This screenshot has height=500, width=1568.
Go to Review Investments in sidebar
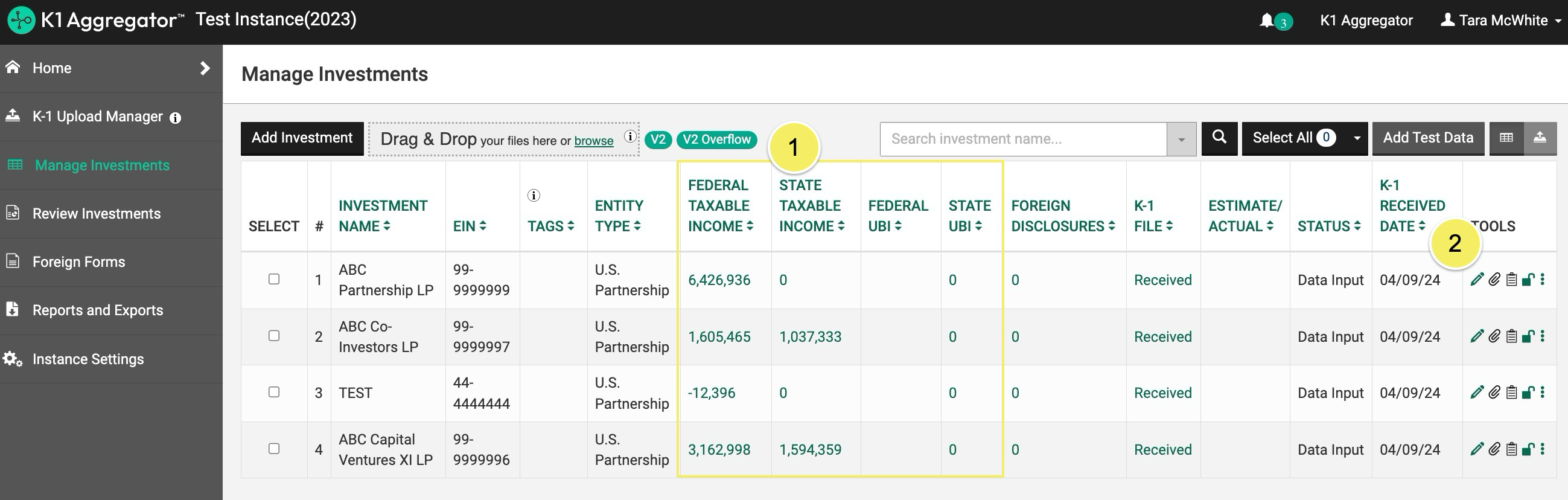tap(96, 214)
